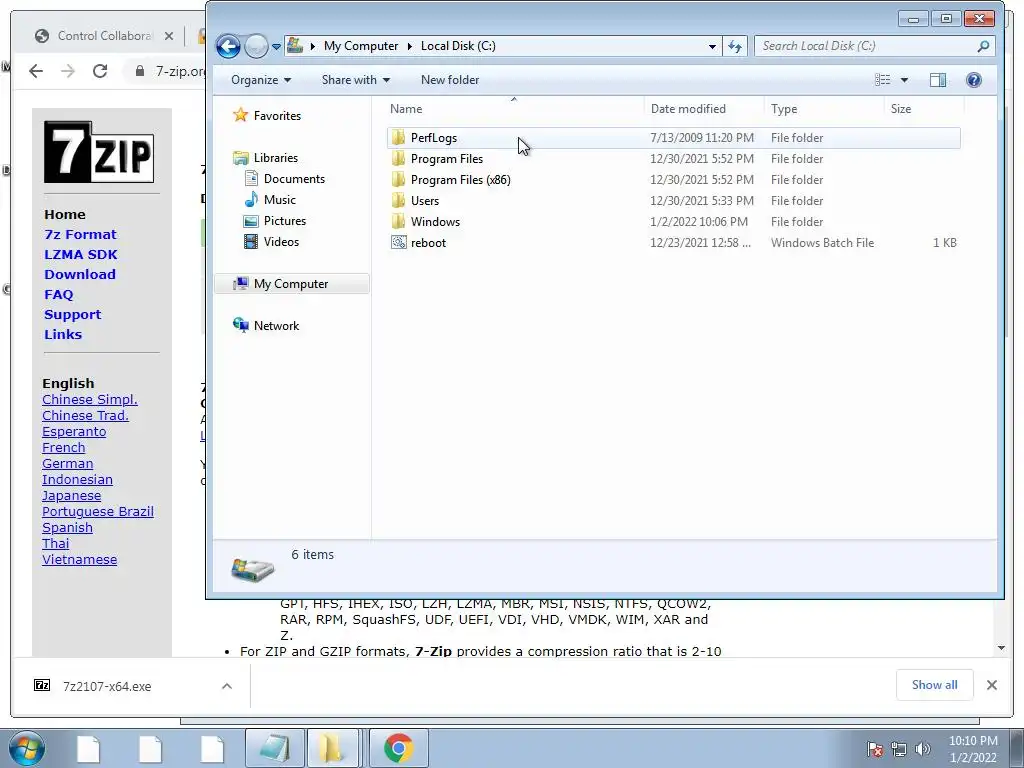Image resolution: width=1024 pixels, height=768 pixels.
Task: Open the Notepad taskbar item
Action: [x=274, y=748]
